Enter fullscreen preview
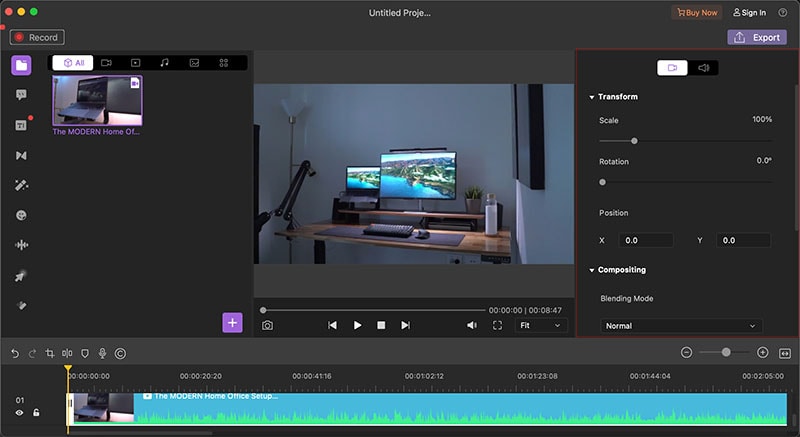Viewport: 800px width, 437px height. pos(497,325)
